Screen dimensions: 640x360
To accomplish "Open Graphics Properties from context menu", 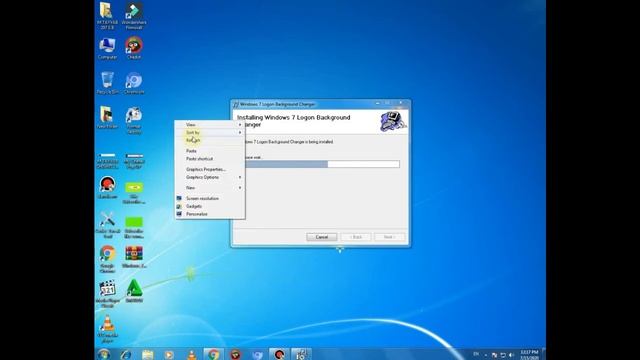I will click(x=210, y=169).
